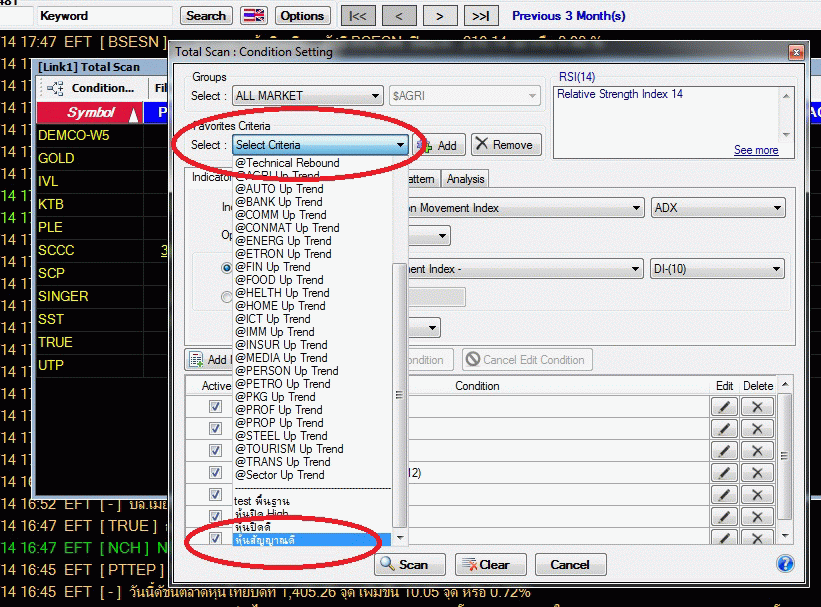
Task: Click the flag language icon
Action: pos(254,16)
